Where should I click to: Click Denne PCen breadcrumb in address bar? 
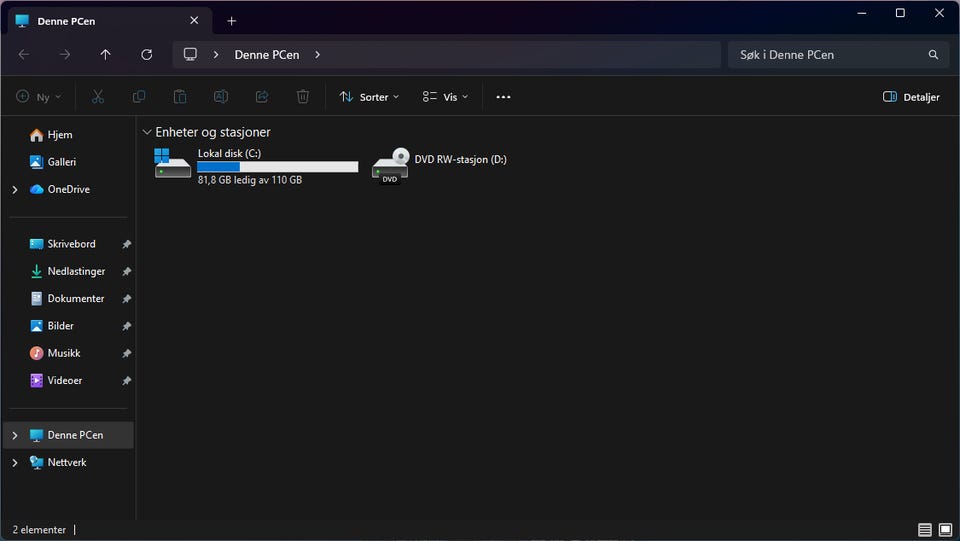click(267, 54)
